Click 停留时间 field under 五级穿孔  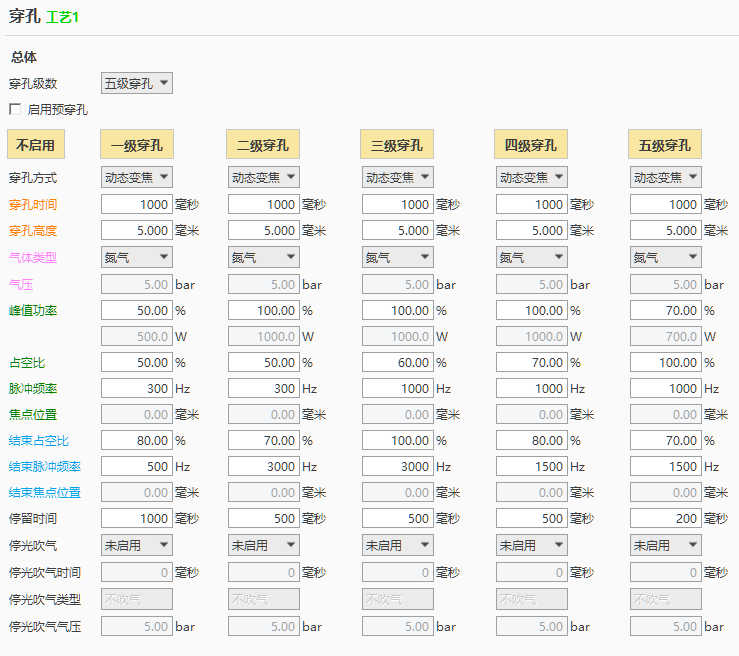[x=665, y=518]
